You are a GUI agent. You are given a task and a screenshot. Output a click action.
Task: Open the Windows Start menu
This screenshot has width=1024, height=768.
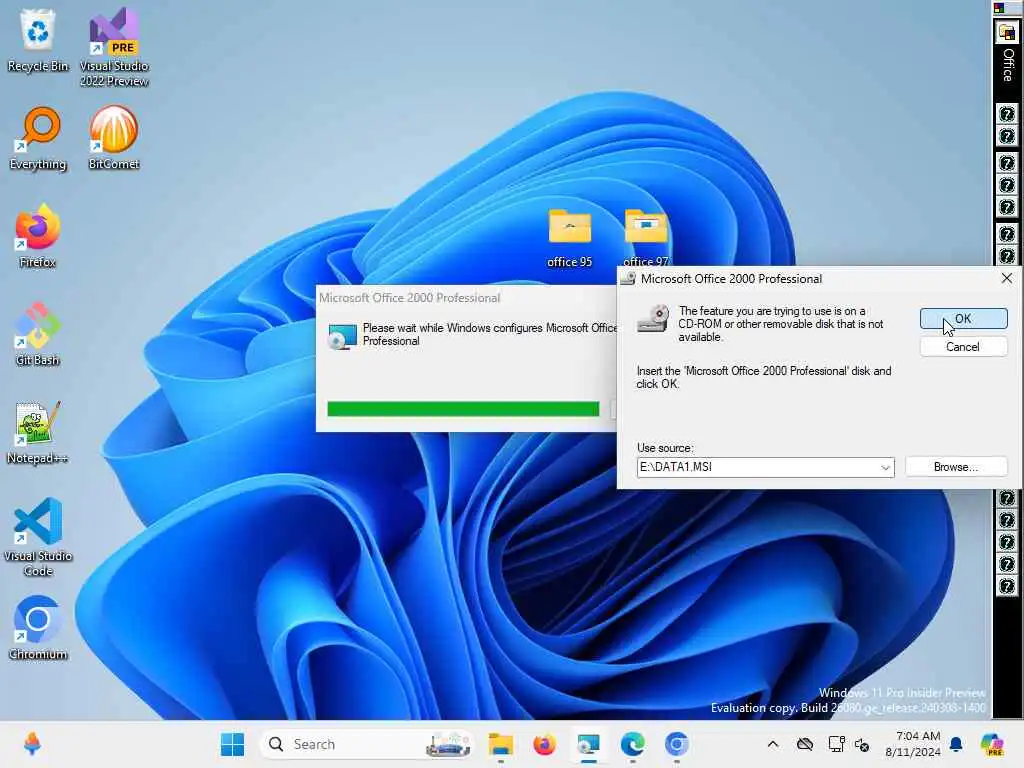[232, 744]
